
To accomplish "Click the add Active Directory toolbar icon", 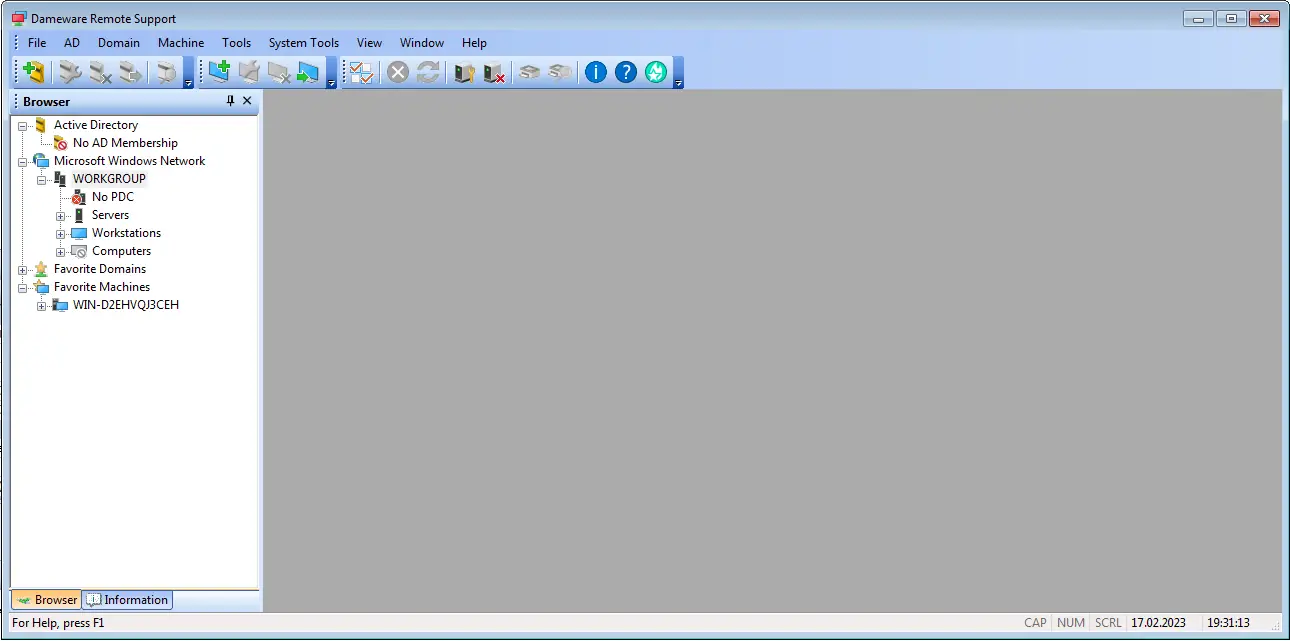I will (35, 72).
